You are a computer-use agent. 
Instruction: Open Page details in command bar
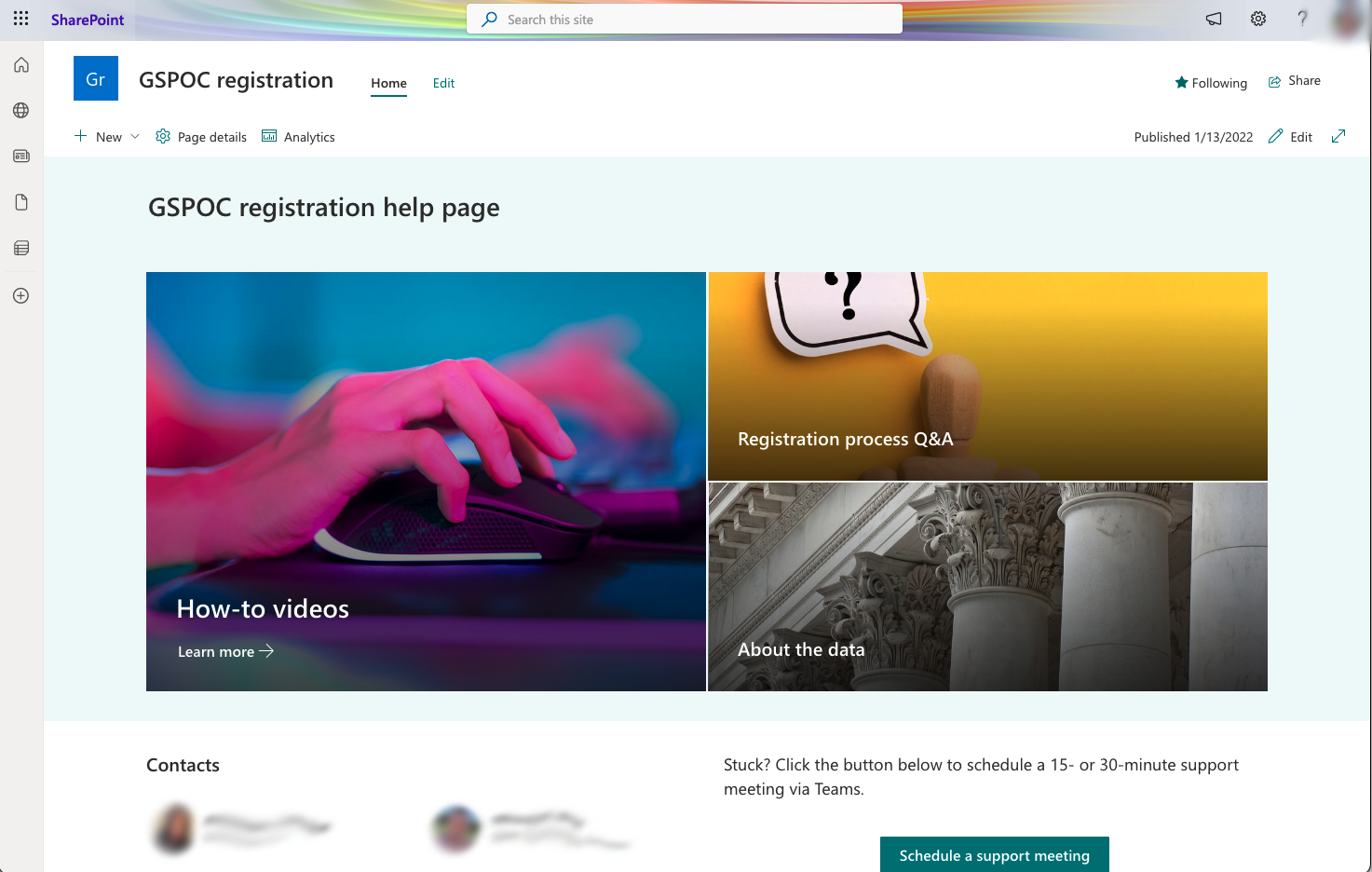(x=201, y=137)
